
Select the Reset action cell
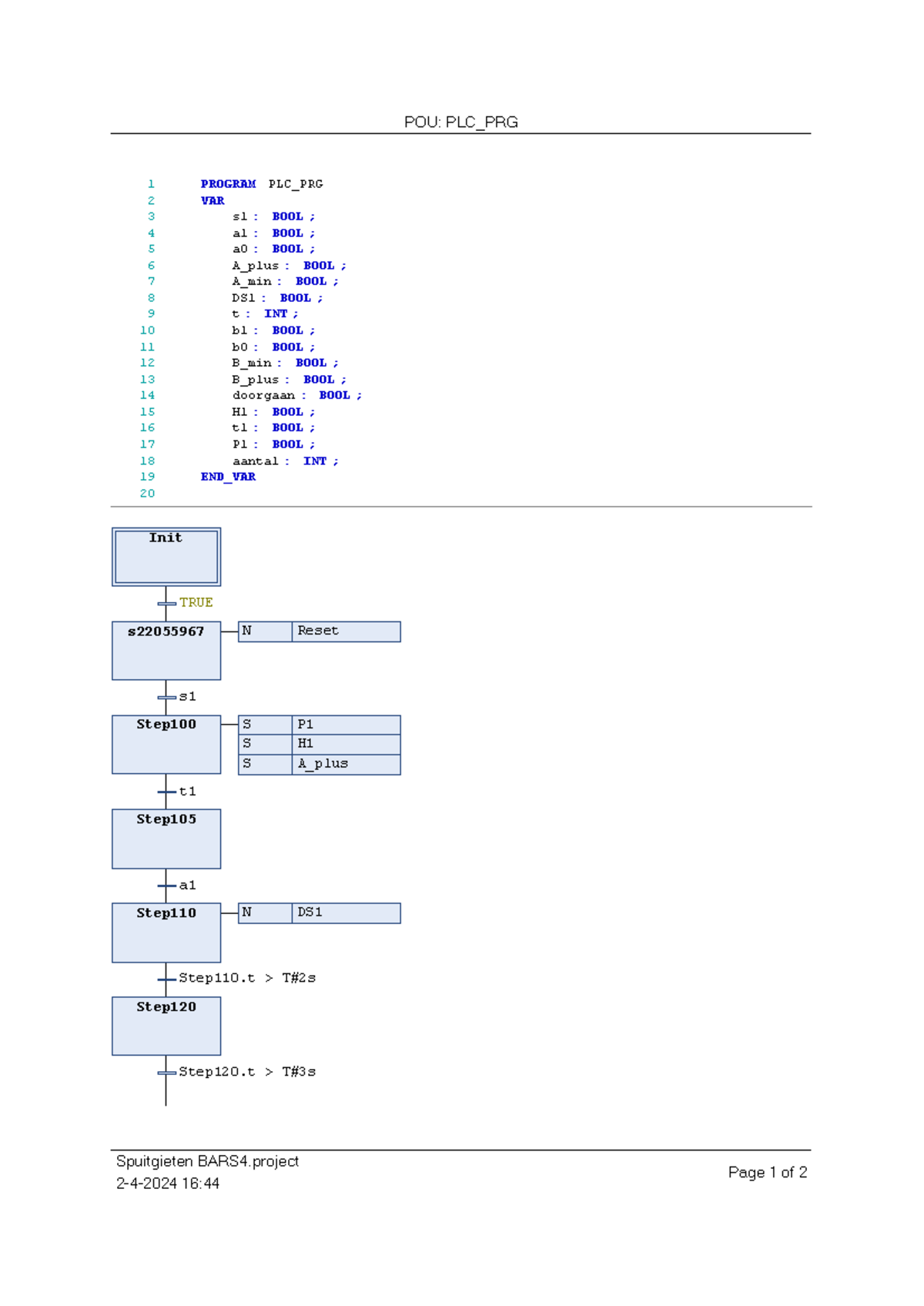pyautogui.click(x=346, y=631)
